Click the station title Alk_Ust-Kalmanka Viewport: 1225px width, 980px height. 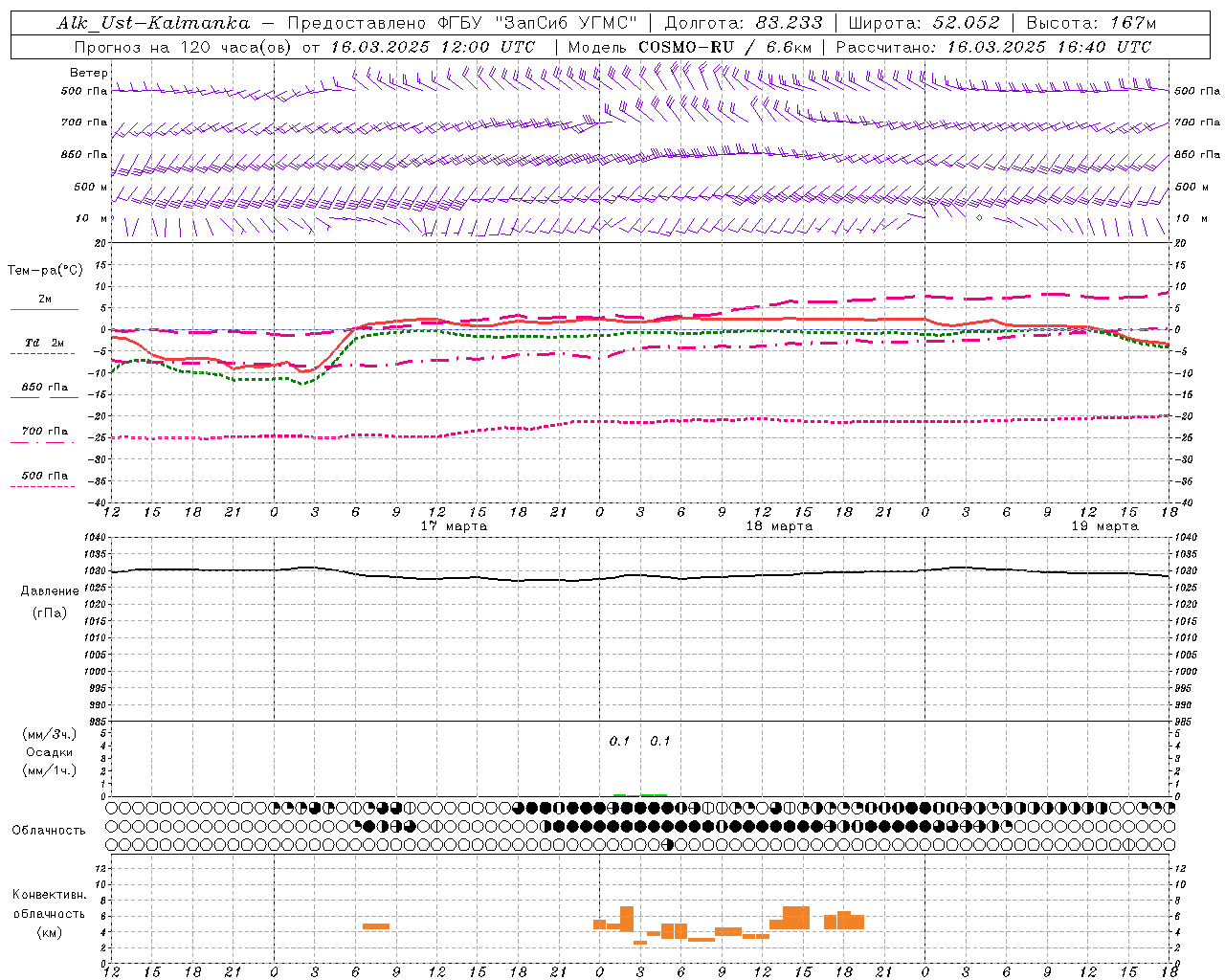[x=153, y=23]
